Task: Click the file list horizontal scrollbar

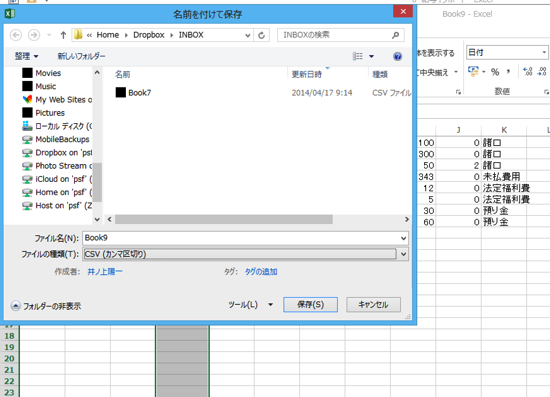Action: click(x=224, y=220)
